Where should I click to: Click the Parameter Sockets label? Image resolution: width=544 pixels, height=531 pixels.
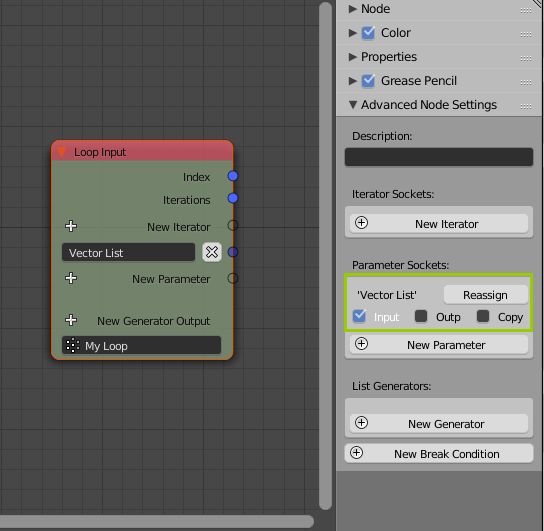click(x=400, y=265)
